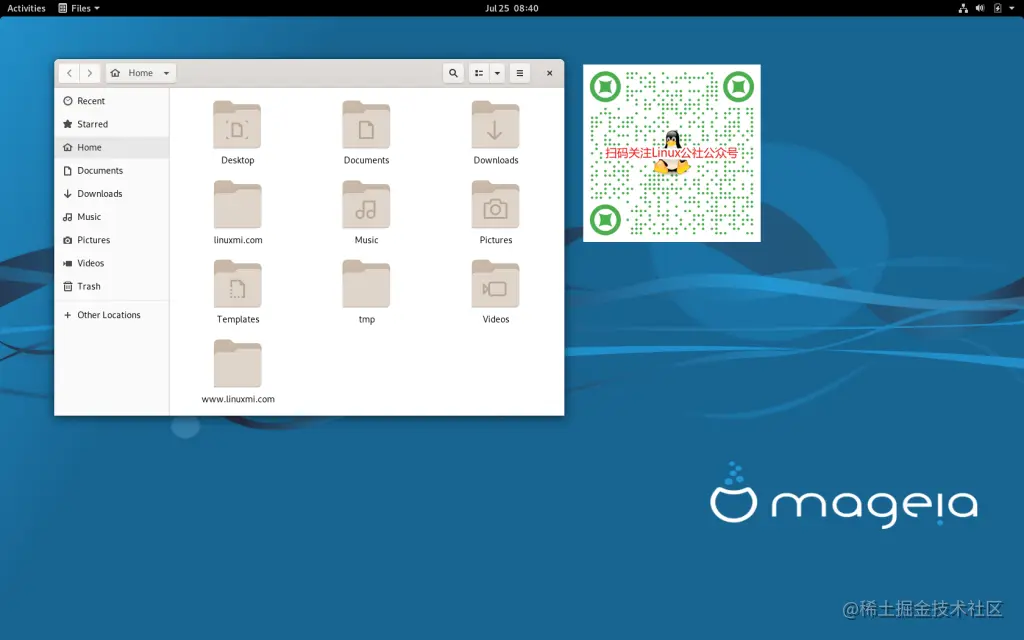Open the Home path bar dropdown
Screen dimensions: 1024x640
pos(141,73)
